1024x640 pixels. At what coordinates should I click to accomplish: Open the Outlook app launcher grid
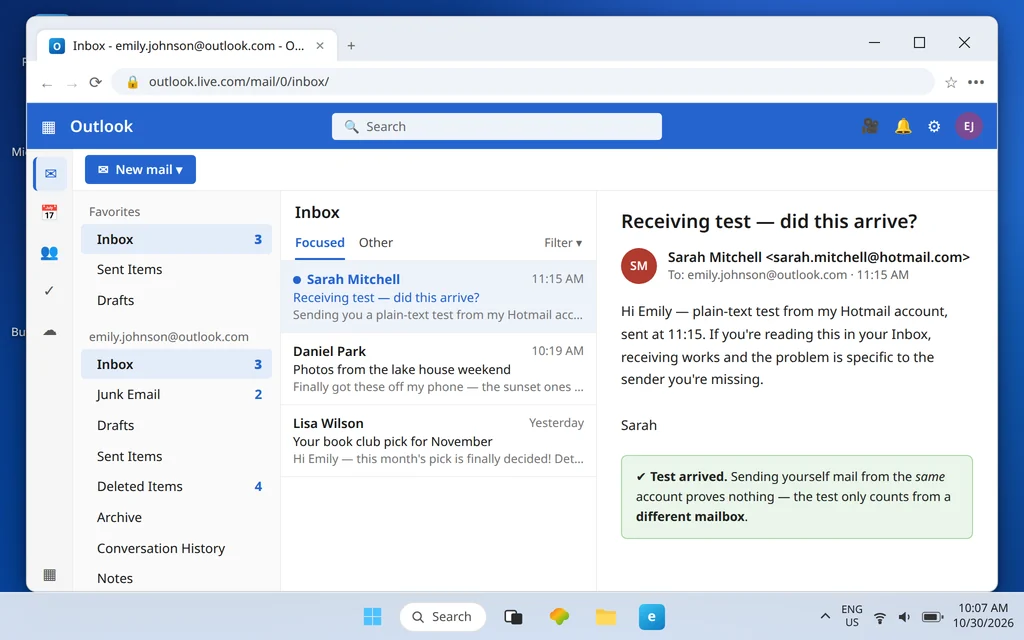[48, 127]
